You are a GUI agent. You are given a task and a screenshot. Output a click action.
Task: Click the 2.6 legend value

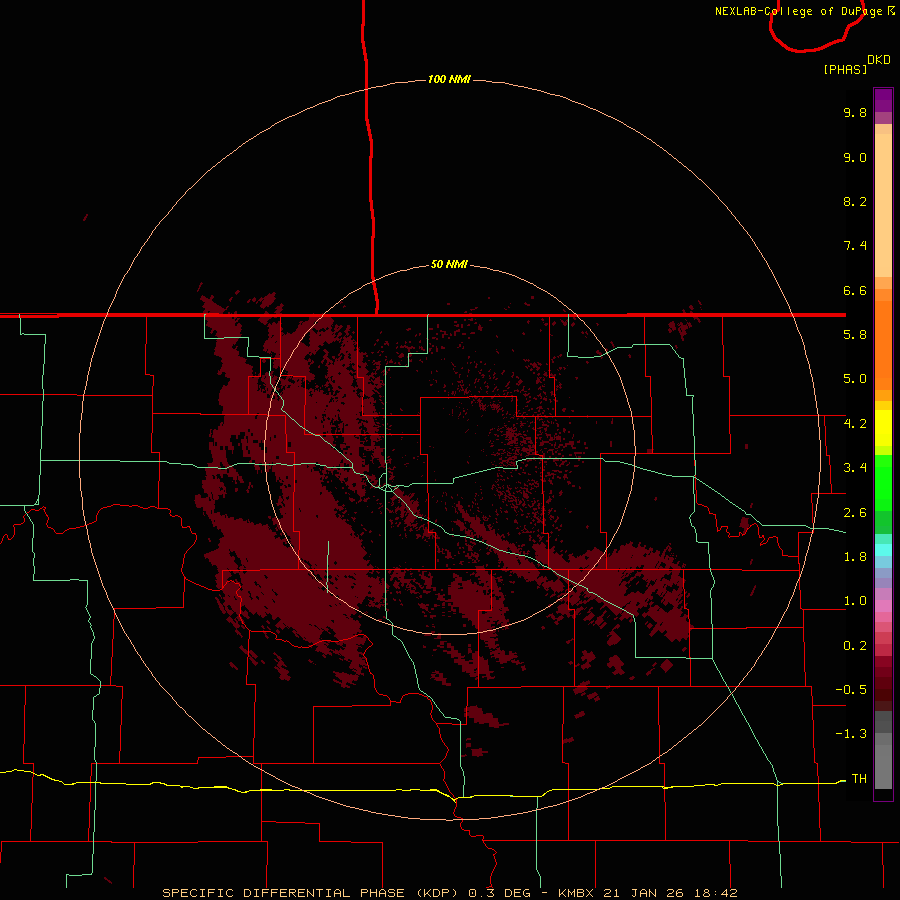pos(855,513)
